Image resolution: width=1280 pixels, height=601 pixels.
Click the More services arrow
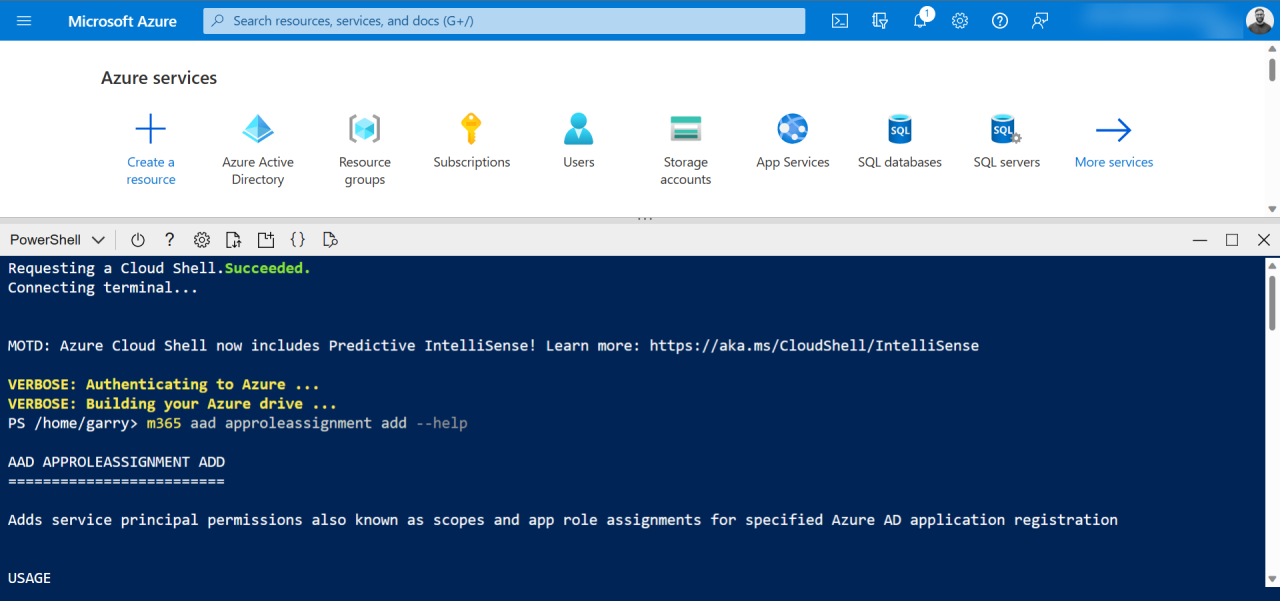point(1113,130)
